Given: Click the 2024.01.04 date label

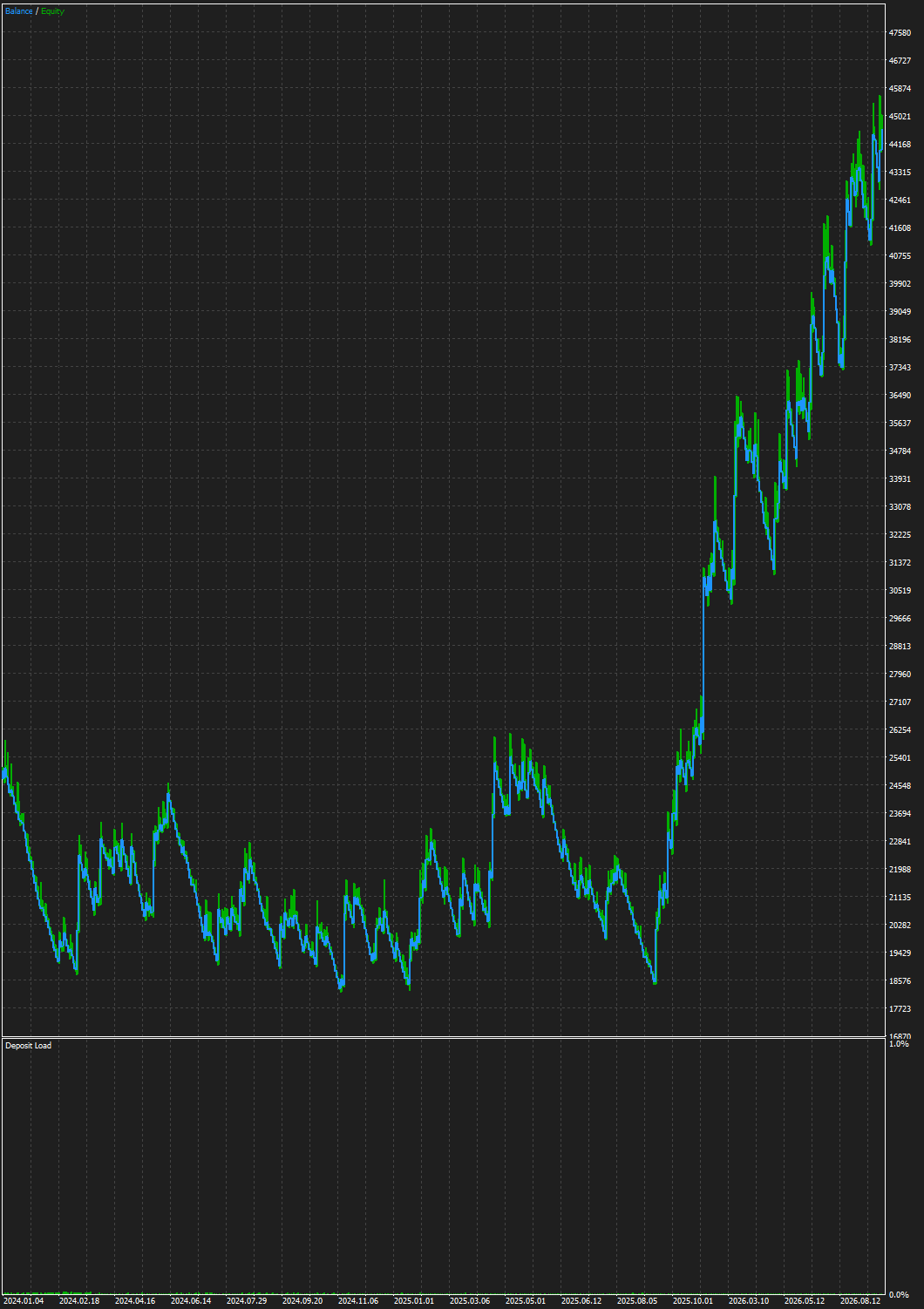Looking at the screenshot, I should pyautogui.click(x=24, y=1301).
